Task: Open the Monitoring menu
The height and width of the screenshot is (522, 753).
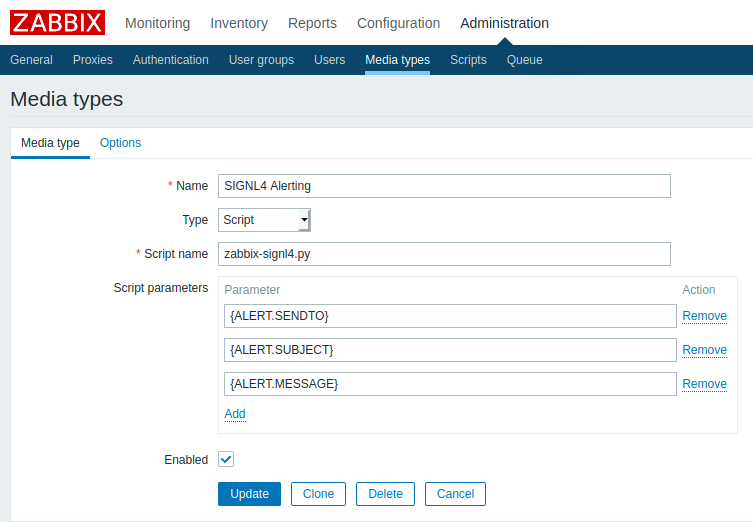Action: tap(158, 23)
